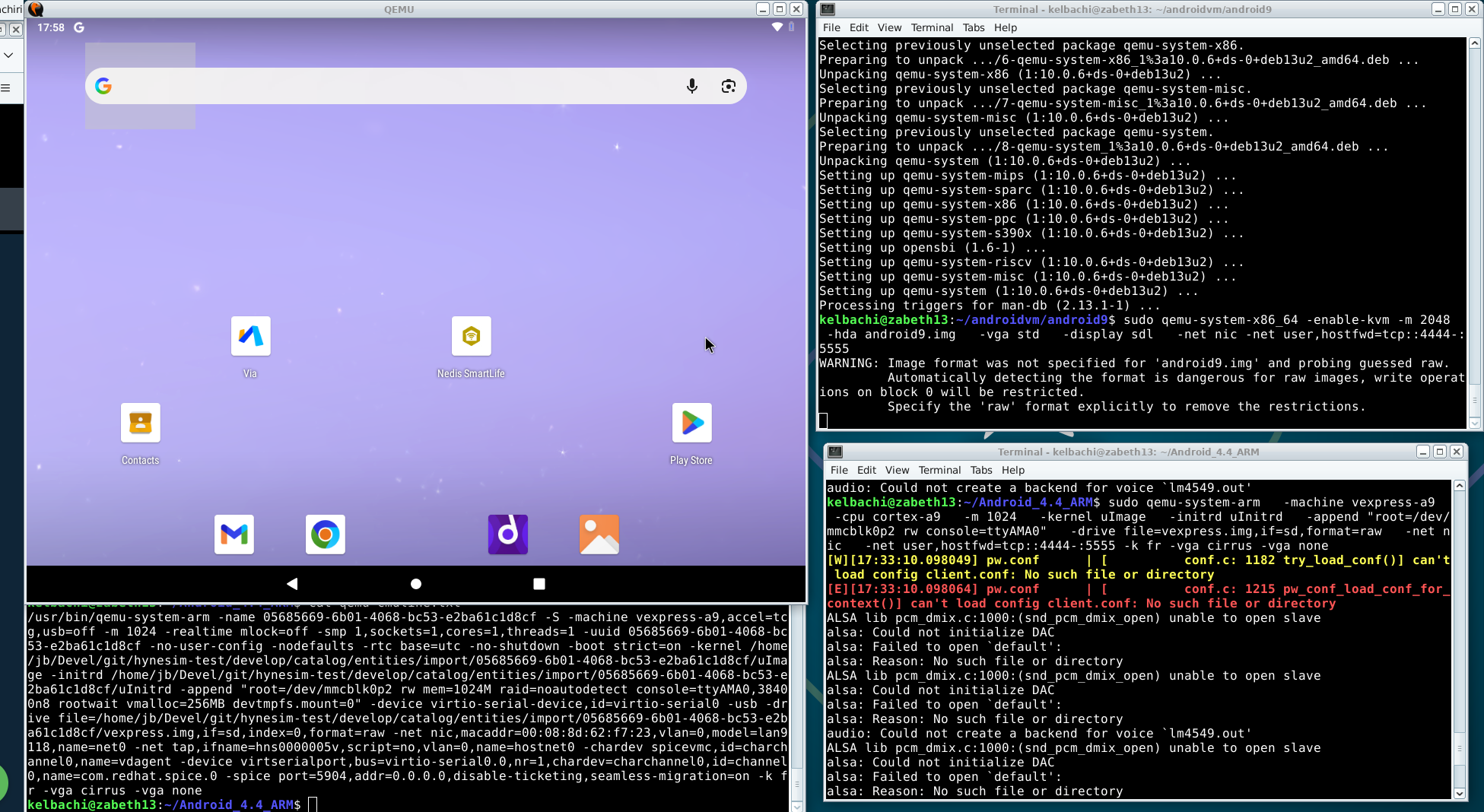The image size is (1484, 812).
Task: Tap the Google Lens camera icon
Action: click(x=729, y=86)
